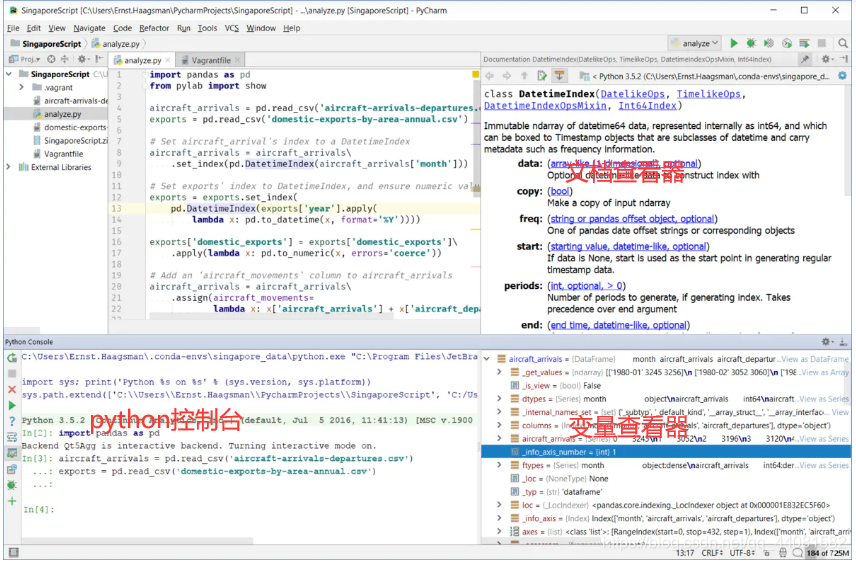Click the pin icon in Documentation panel header
Viewport: 856px width, 561px height.
805,59
